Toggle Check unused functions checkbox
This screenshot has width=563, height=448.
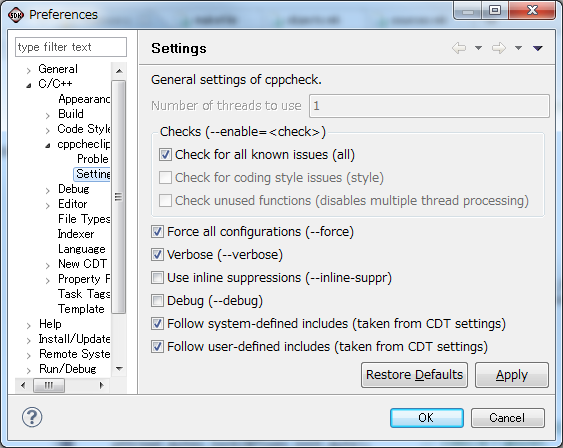165,201
